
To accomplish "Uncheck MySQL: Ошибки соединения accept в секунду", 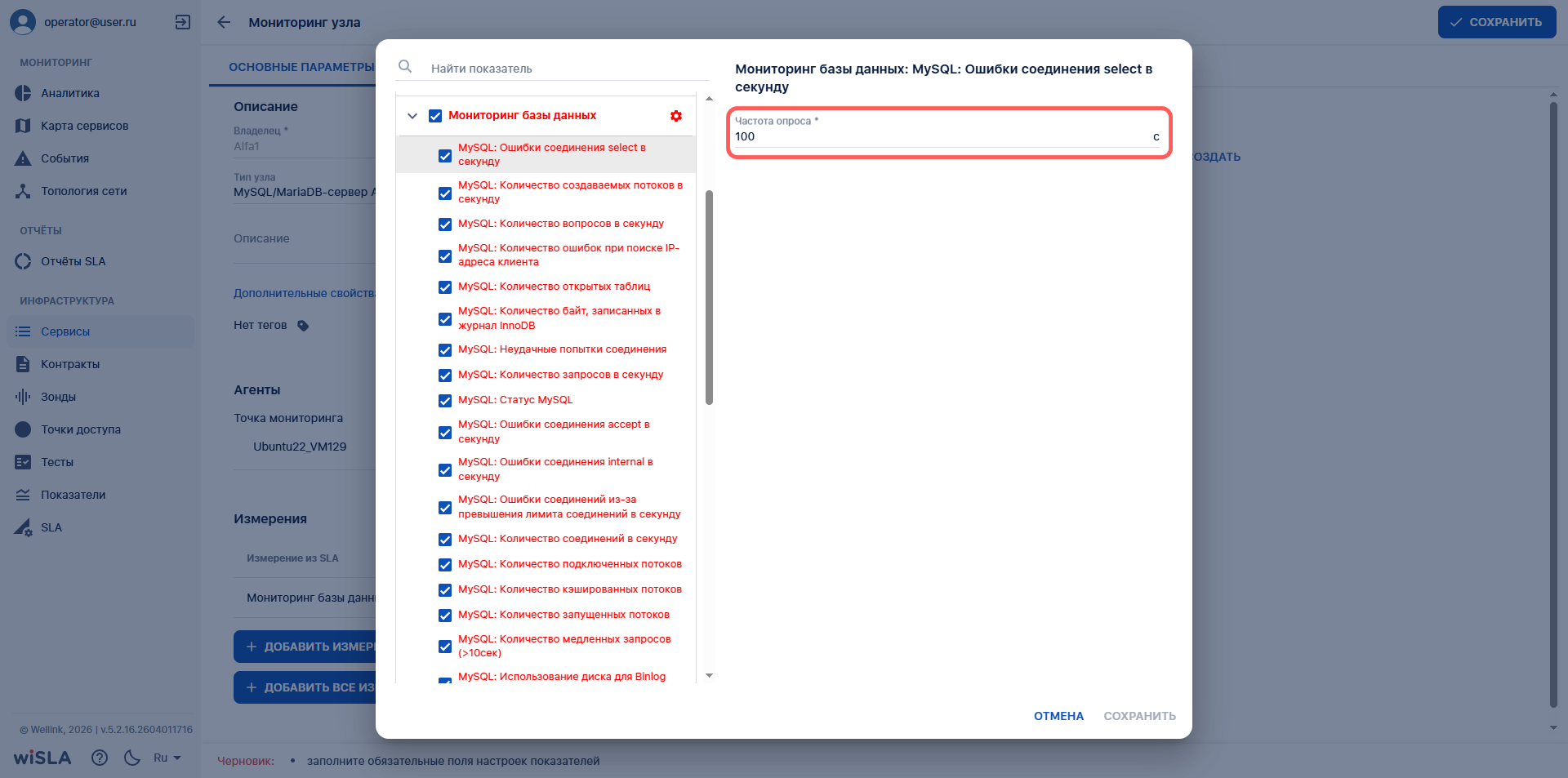I will [445, 432].
